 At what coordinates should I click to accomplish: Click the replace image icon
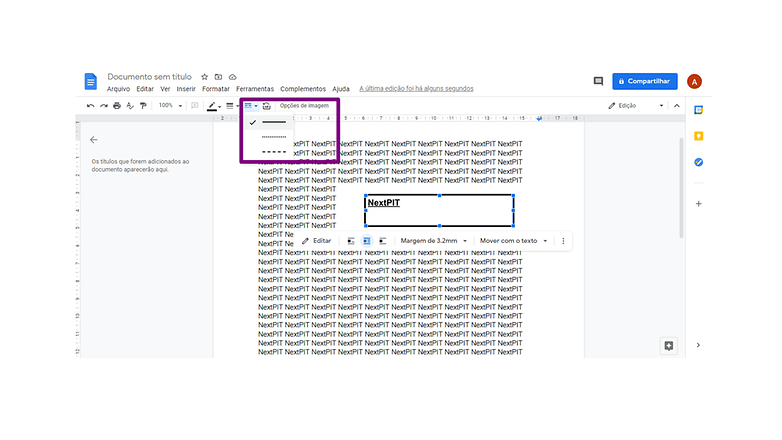pos(267,106)
